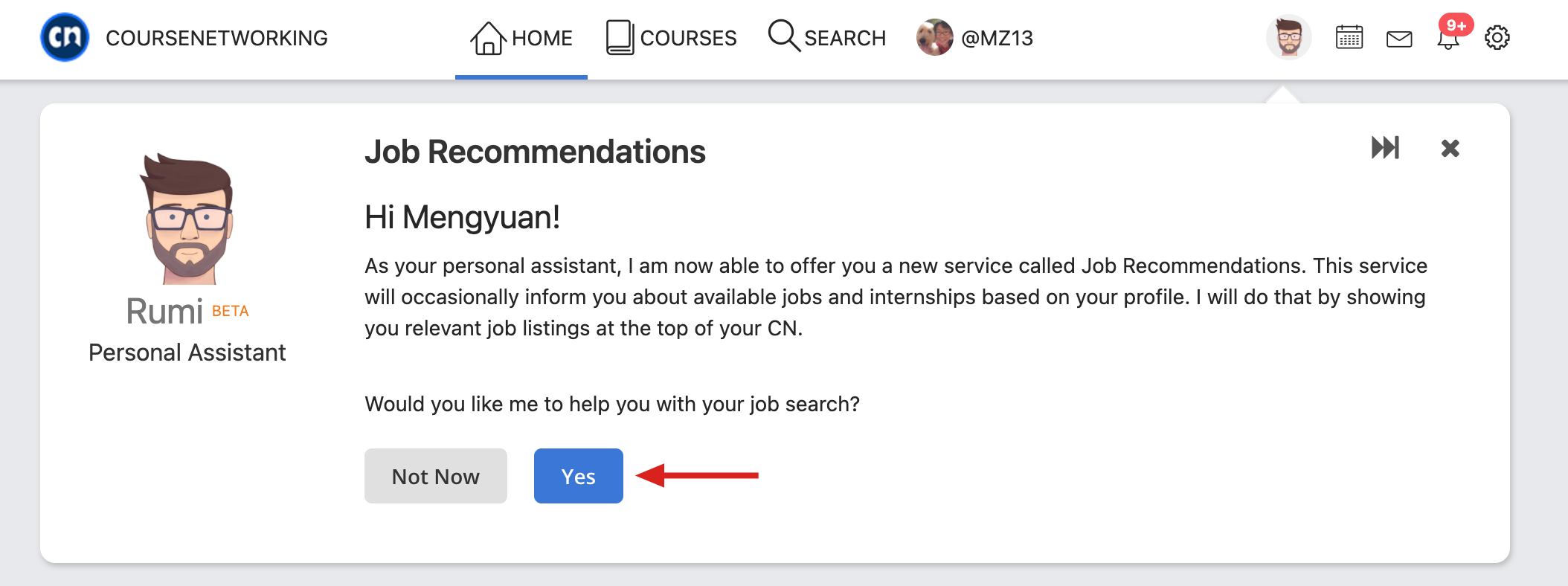Click the home house icon
This screenshot has width=1568, height=586.
[x=488, y=38]
